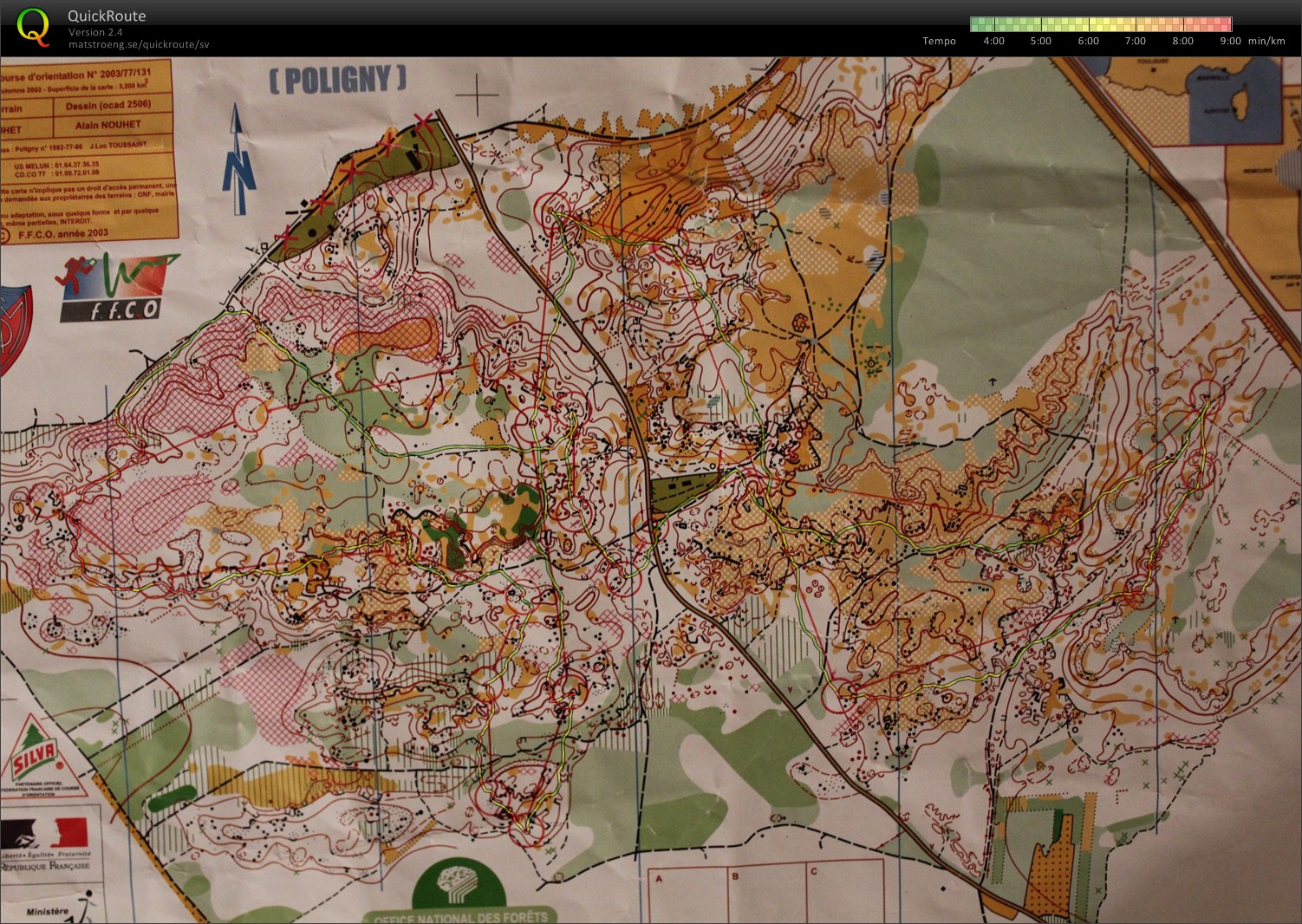The height and width of the screenshot is (924, 1302).
Task: Open the matstroeng.se/quickroute/sv link
Action: pos(139,44)
